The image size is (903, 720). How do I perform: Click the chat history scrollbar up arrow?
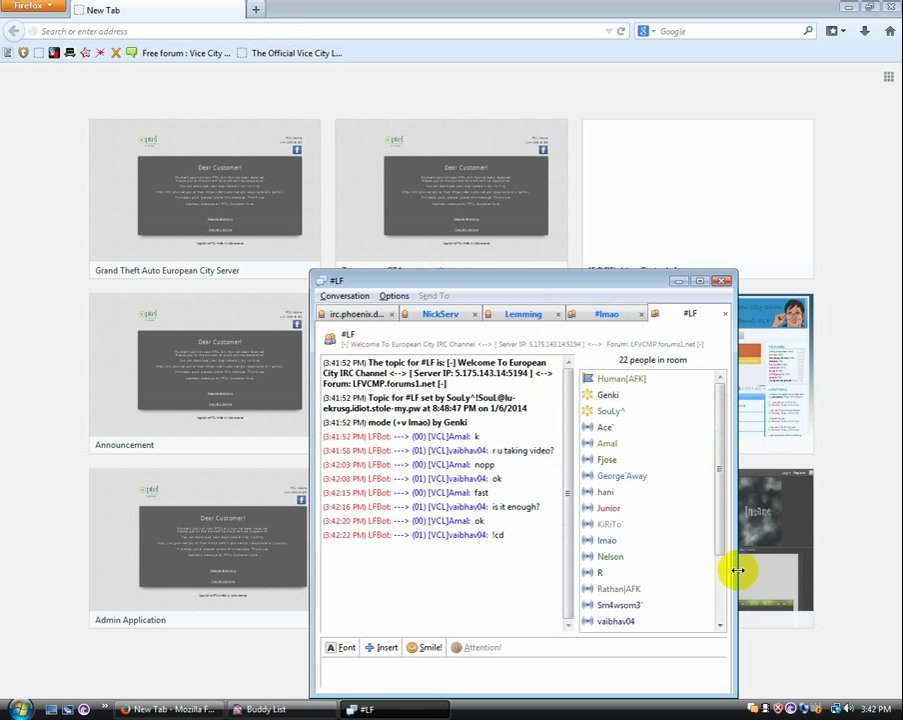click(568, 362)
